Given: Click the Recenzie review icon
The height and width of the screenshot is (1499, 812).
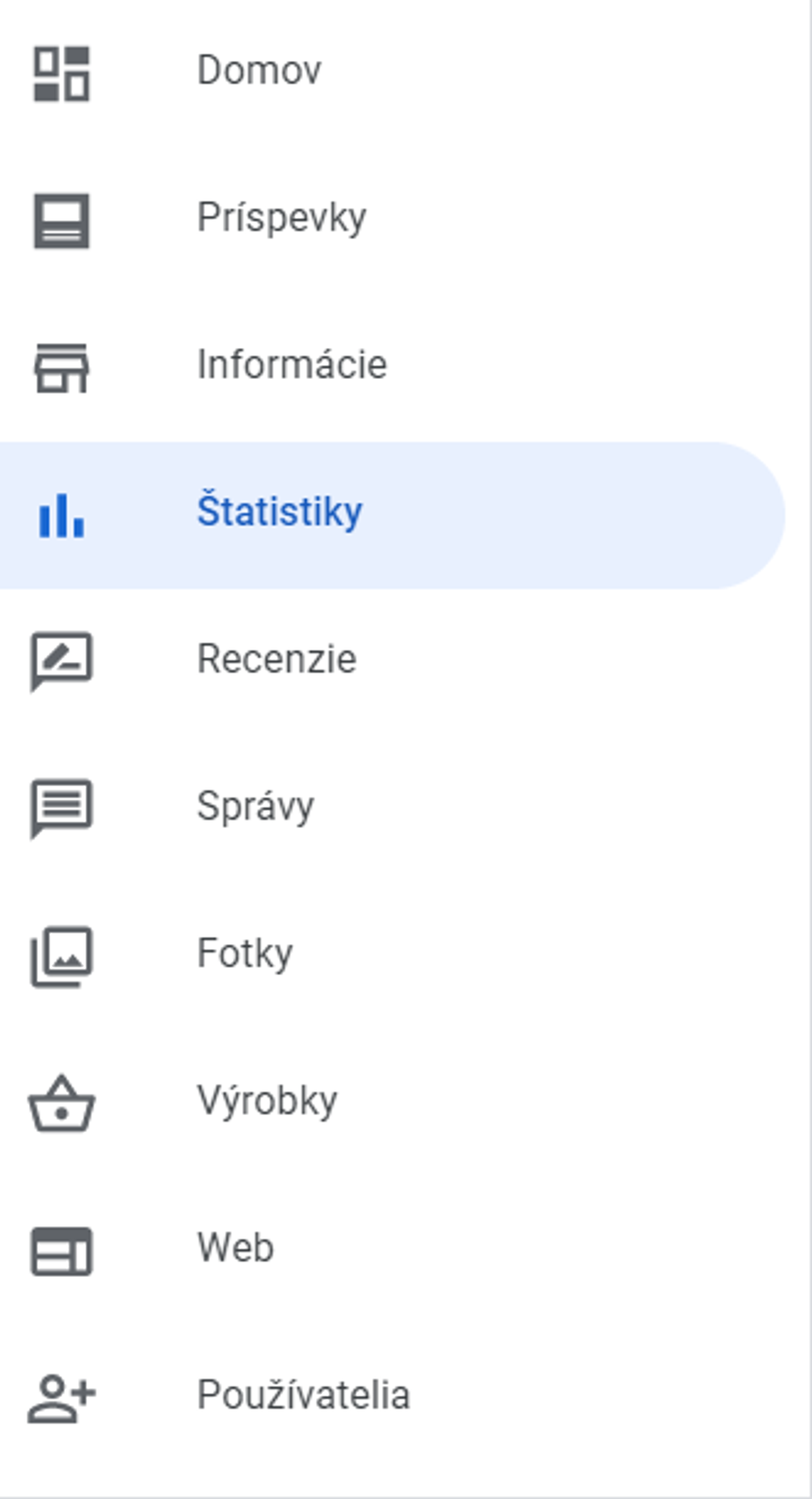Looking at the screenshot, I should [x=62, y=662].
